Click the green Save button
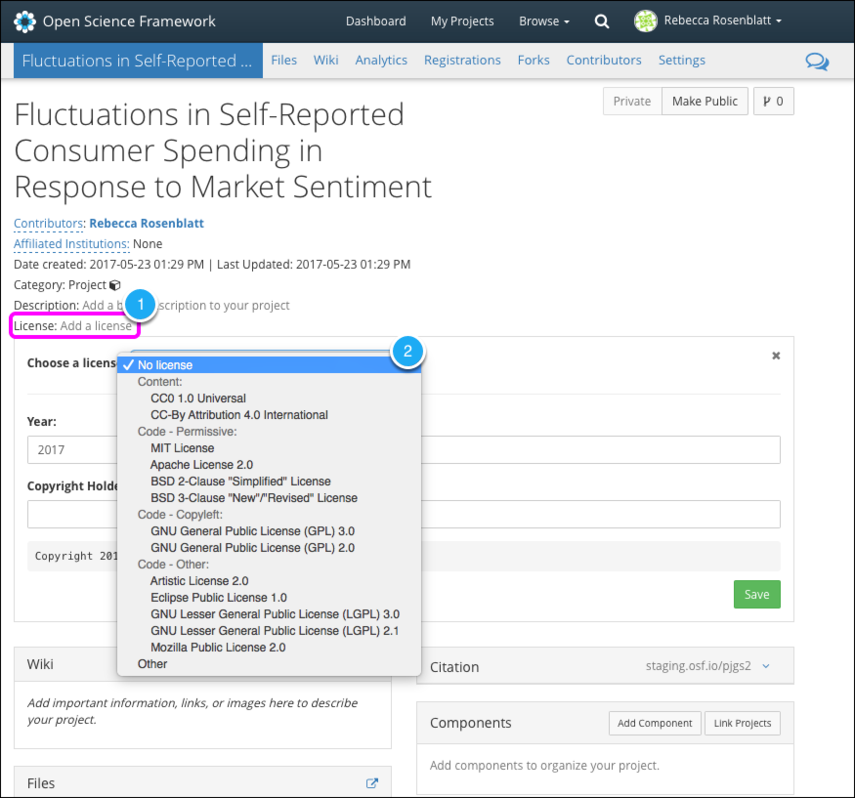The height and width of the screenshot is (798, 855). click(757, 594)
